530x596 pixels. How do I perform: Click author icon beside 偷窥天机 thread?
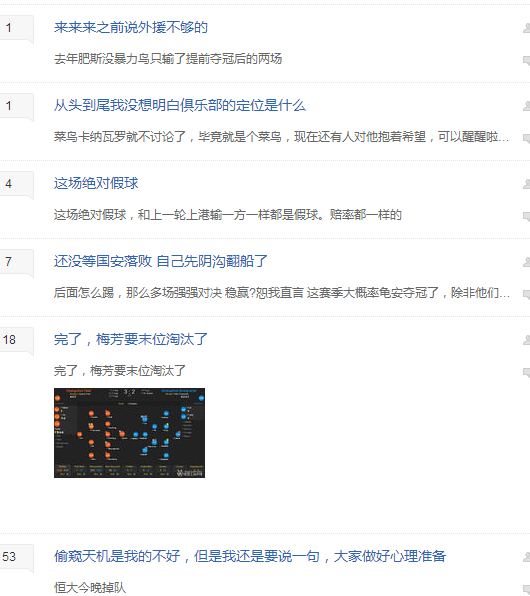pos(527,557)
